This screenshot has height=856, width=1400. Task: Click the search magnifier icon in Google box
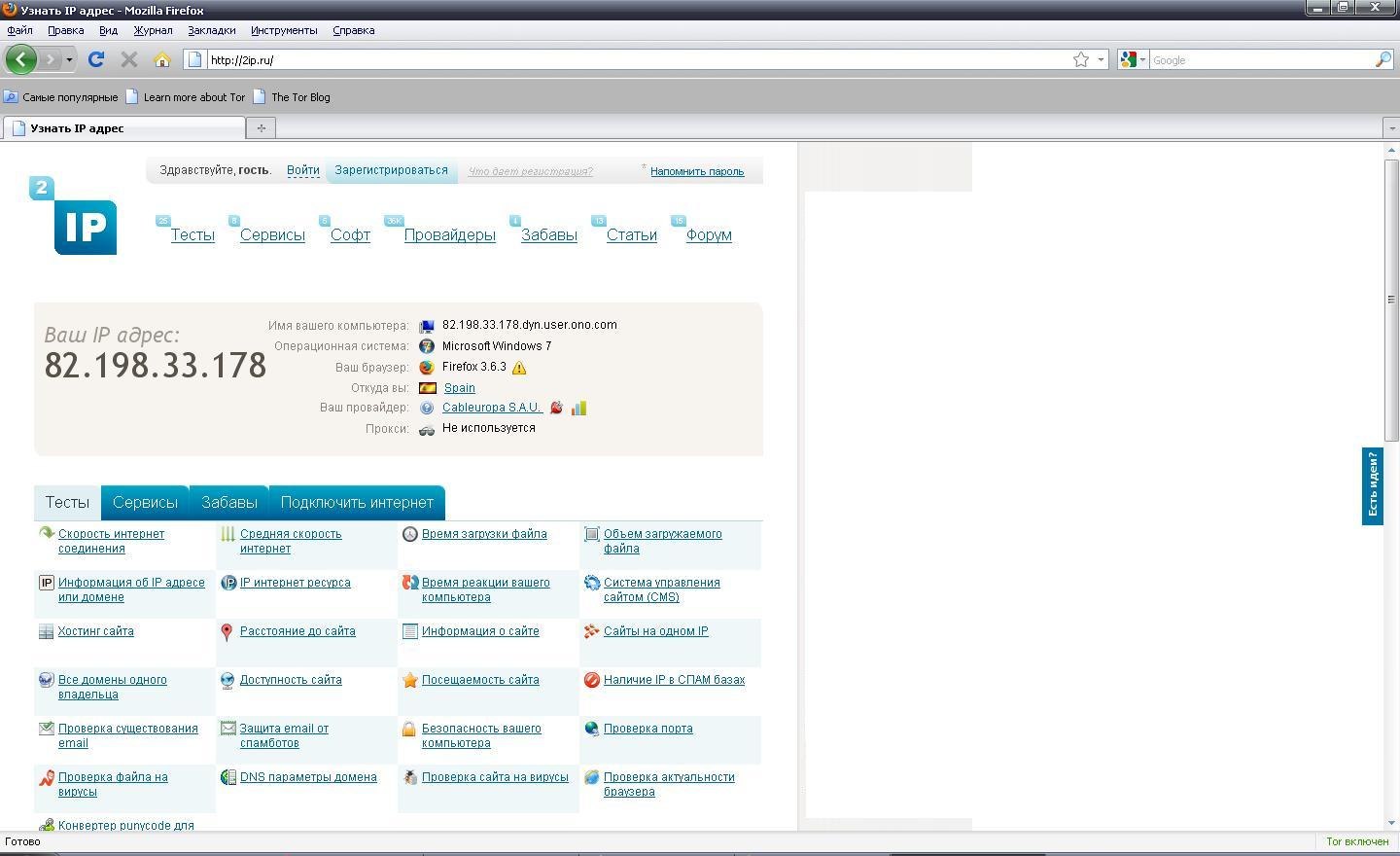pos(1382,59)
